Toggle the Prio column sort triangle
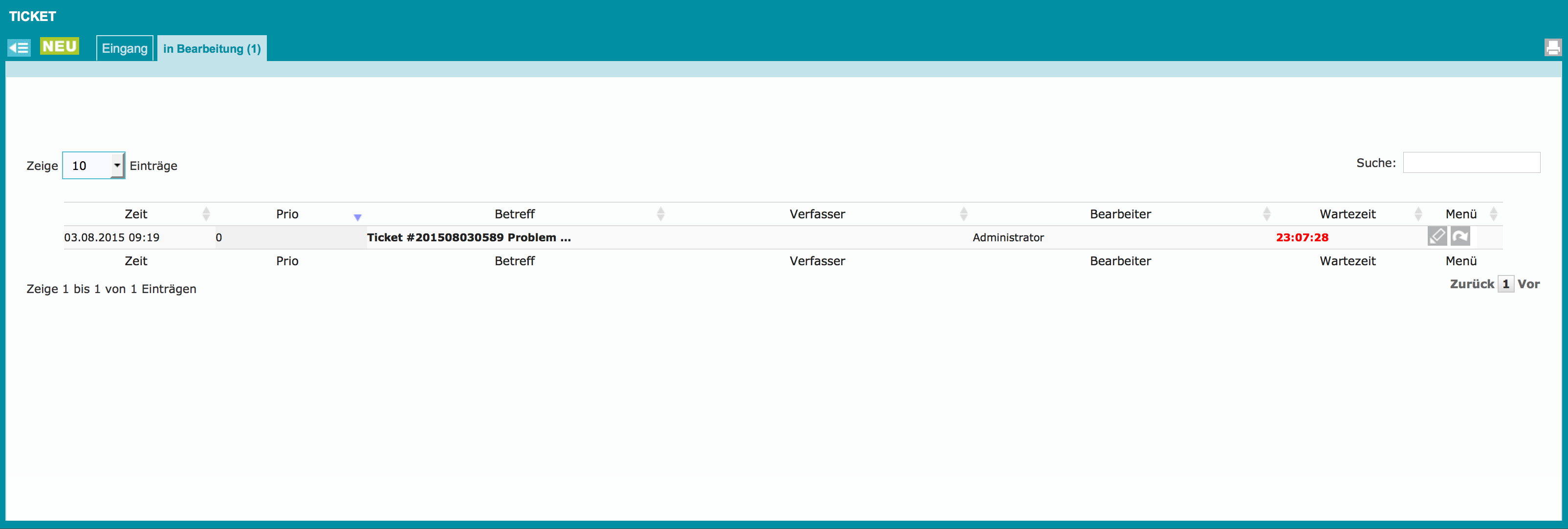Image resolution: width=1568 pixels, height=529 pixels. pos(357,217)
